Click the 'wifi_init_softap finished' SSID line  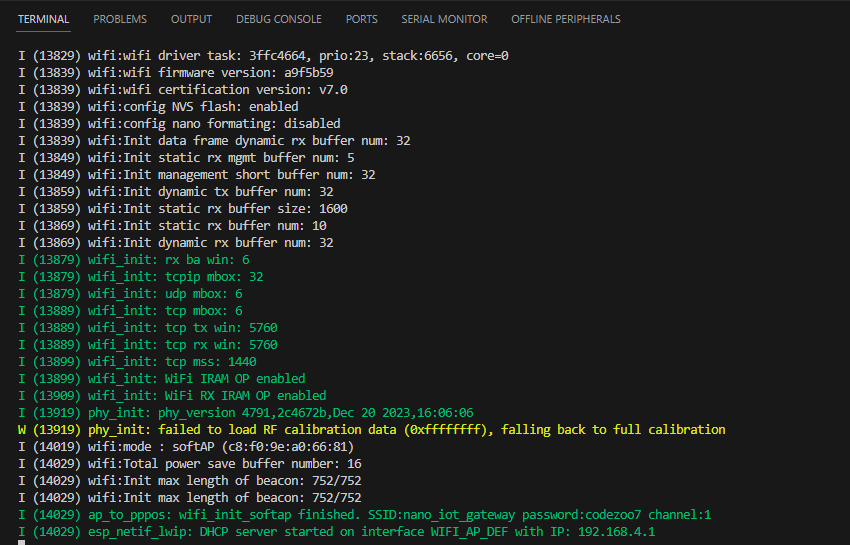point(365,515)
